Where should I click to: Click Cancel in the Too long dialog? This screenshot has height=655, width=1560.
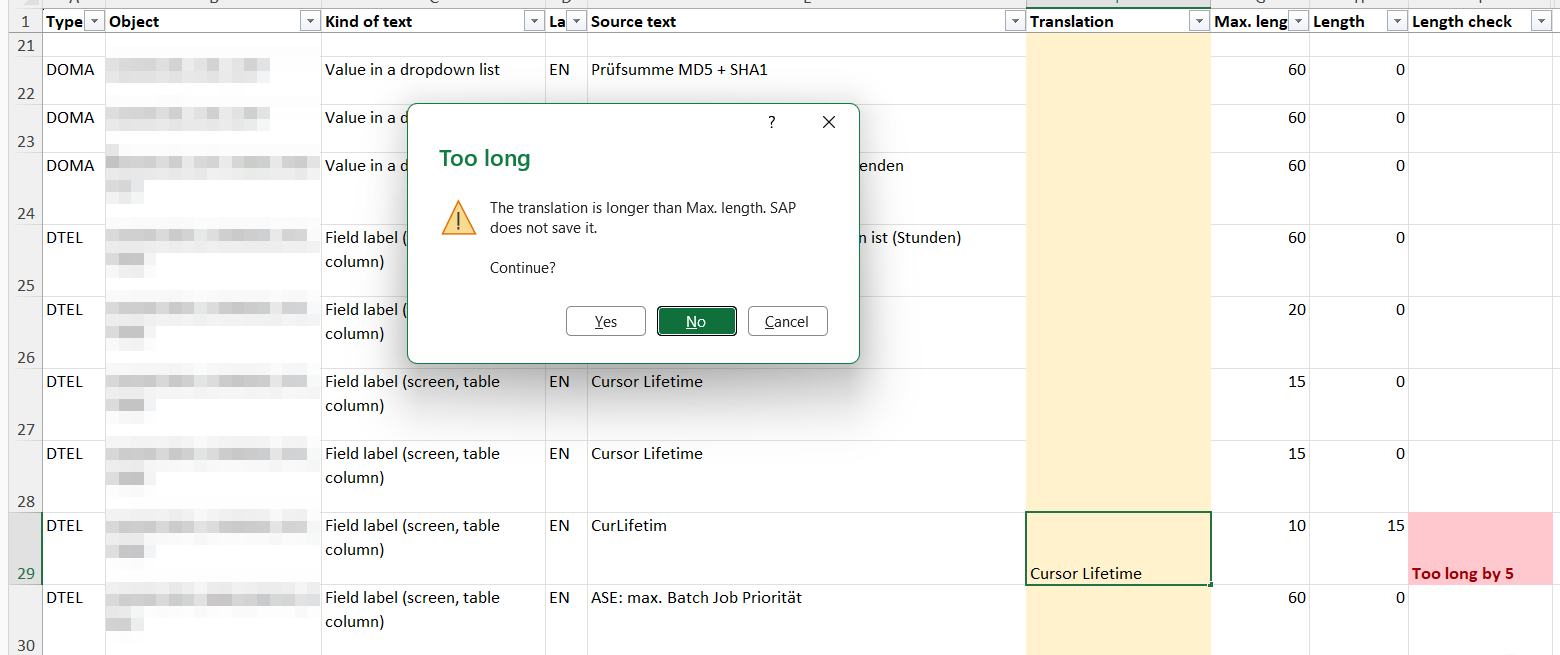click(787, 321)
